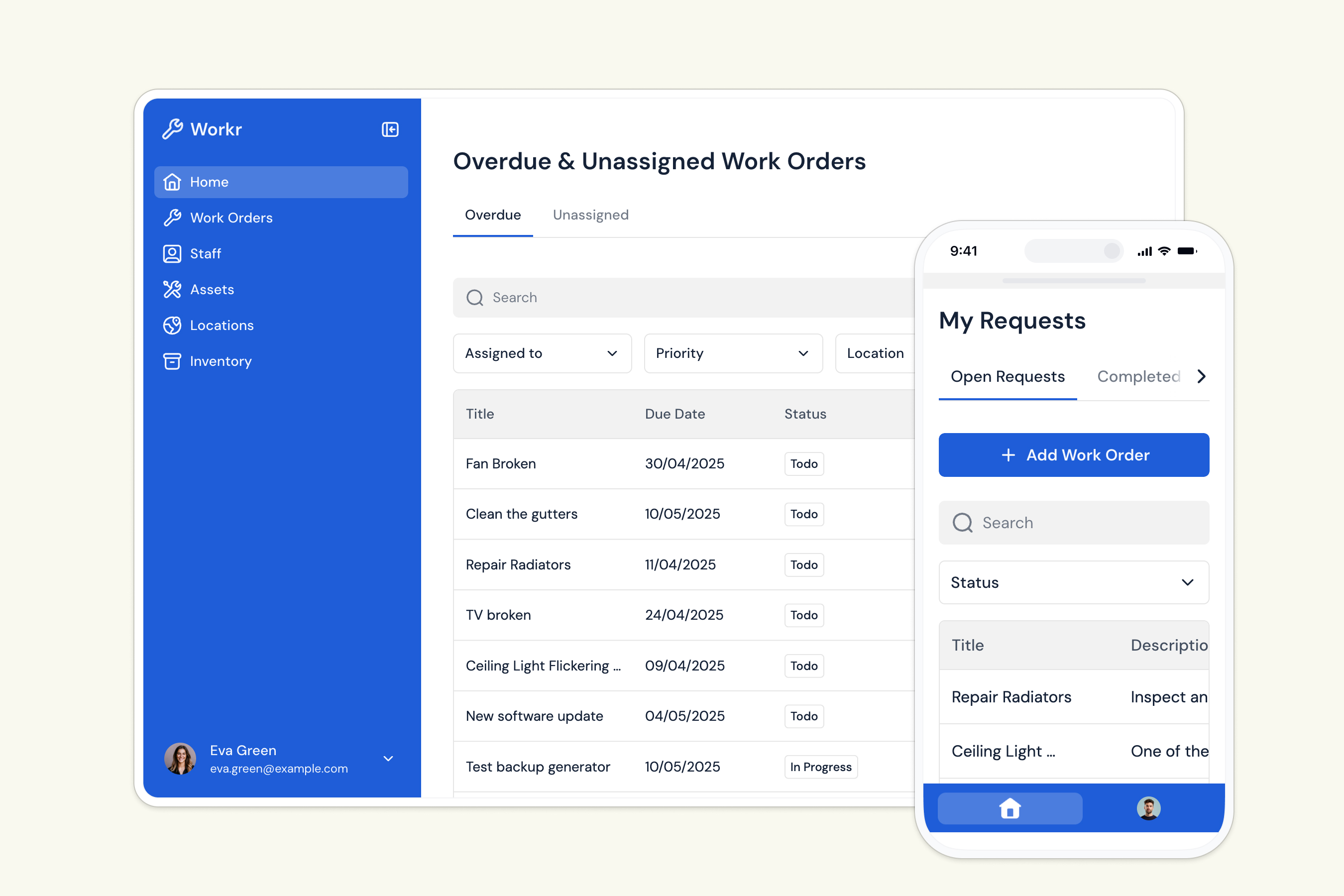Screen dimensions: 1344x896
Task: Click the due date 30/04/2025
Action: coord(684,464)
